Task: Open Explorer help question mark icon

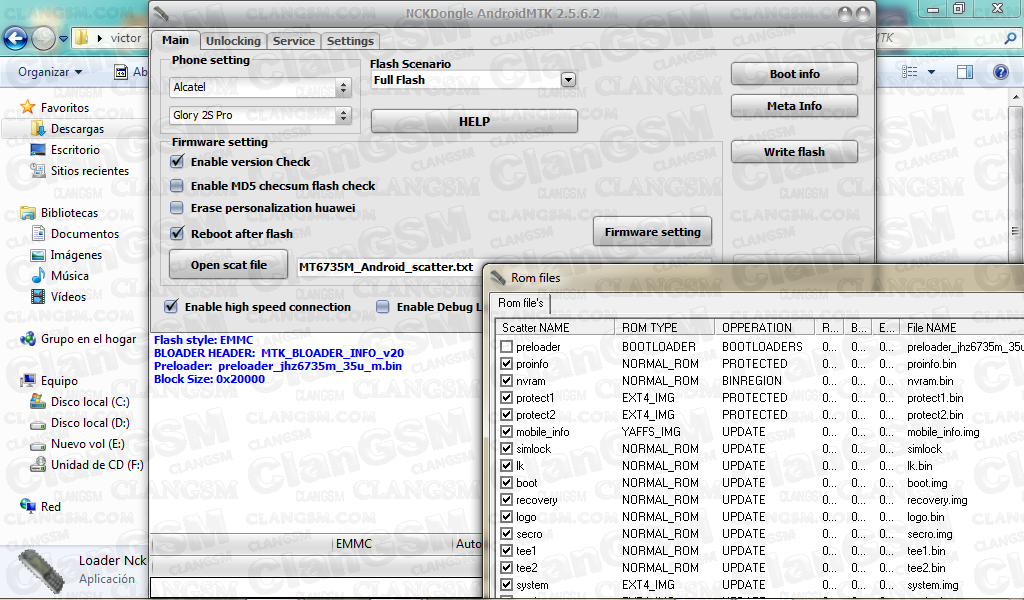Action: point(1000,72)
